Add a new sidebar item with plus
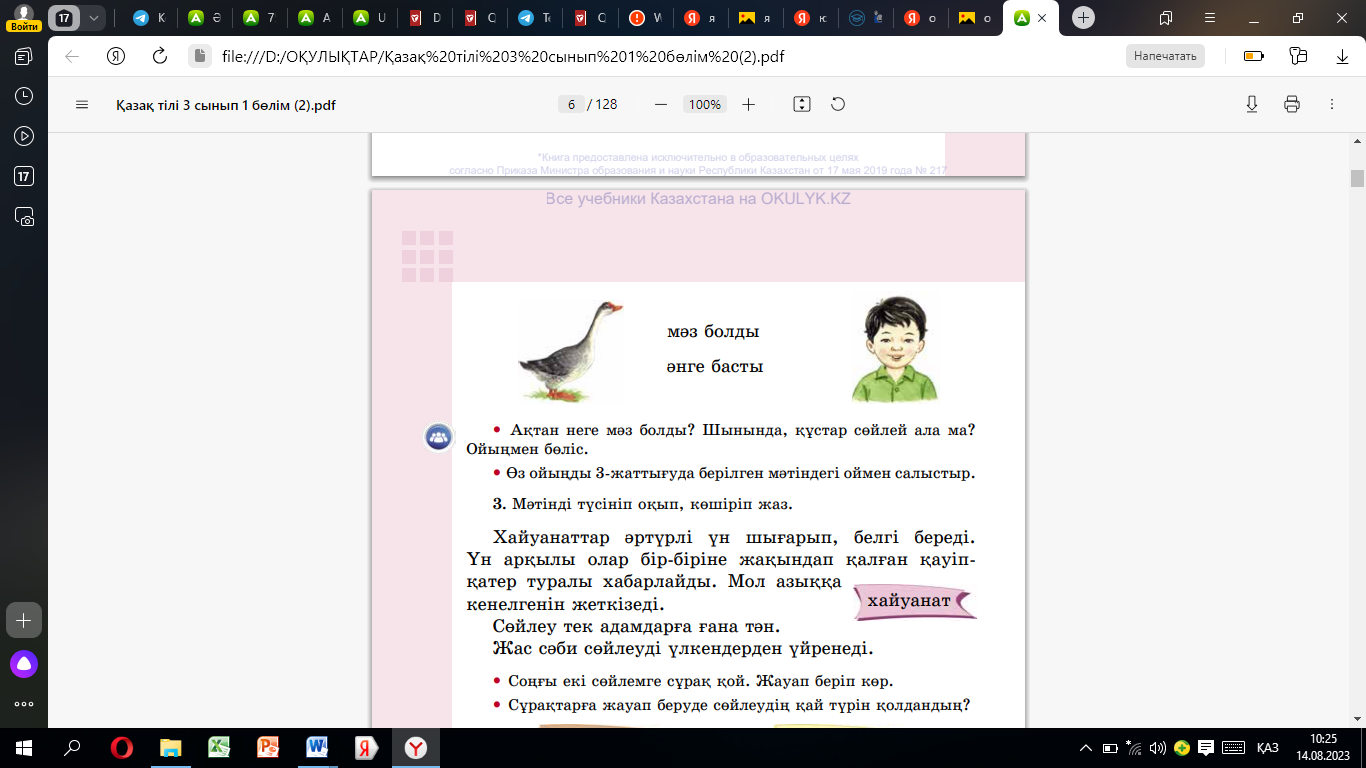Image resolution: width=1366 pixels, height=768 pixels. click(24, 620)
